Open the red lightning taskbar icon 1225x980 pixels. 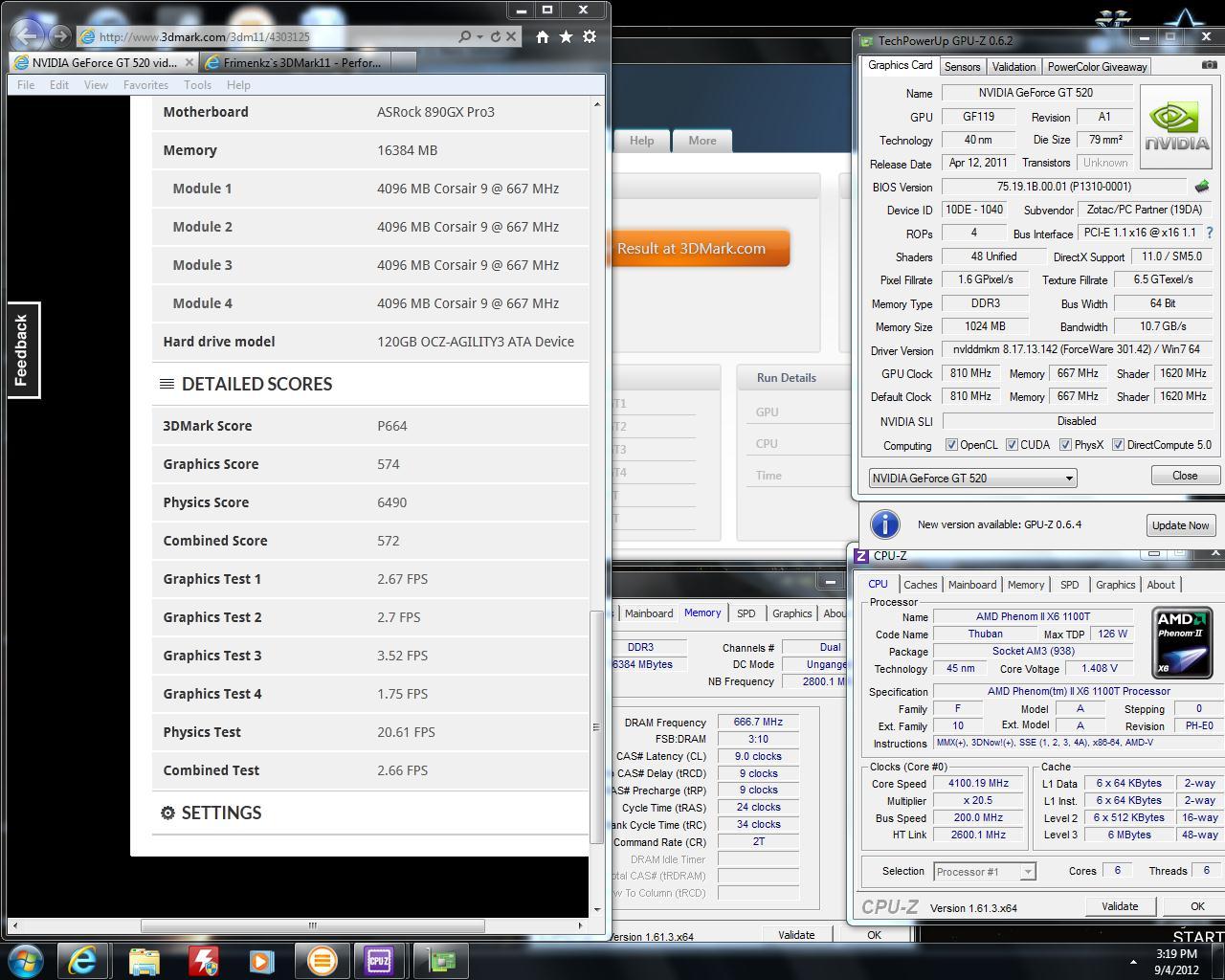click(203, 960)
